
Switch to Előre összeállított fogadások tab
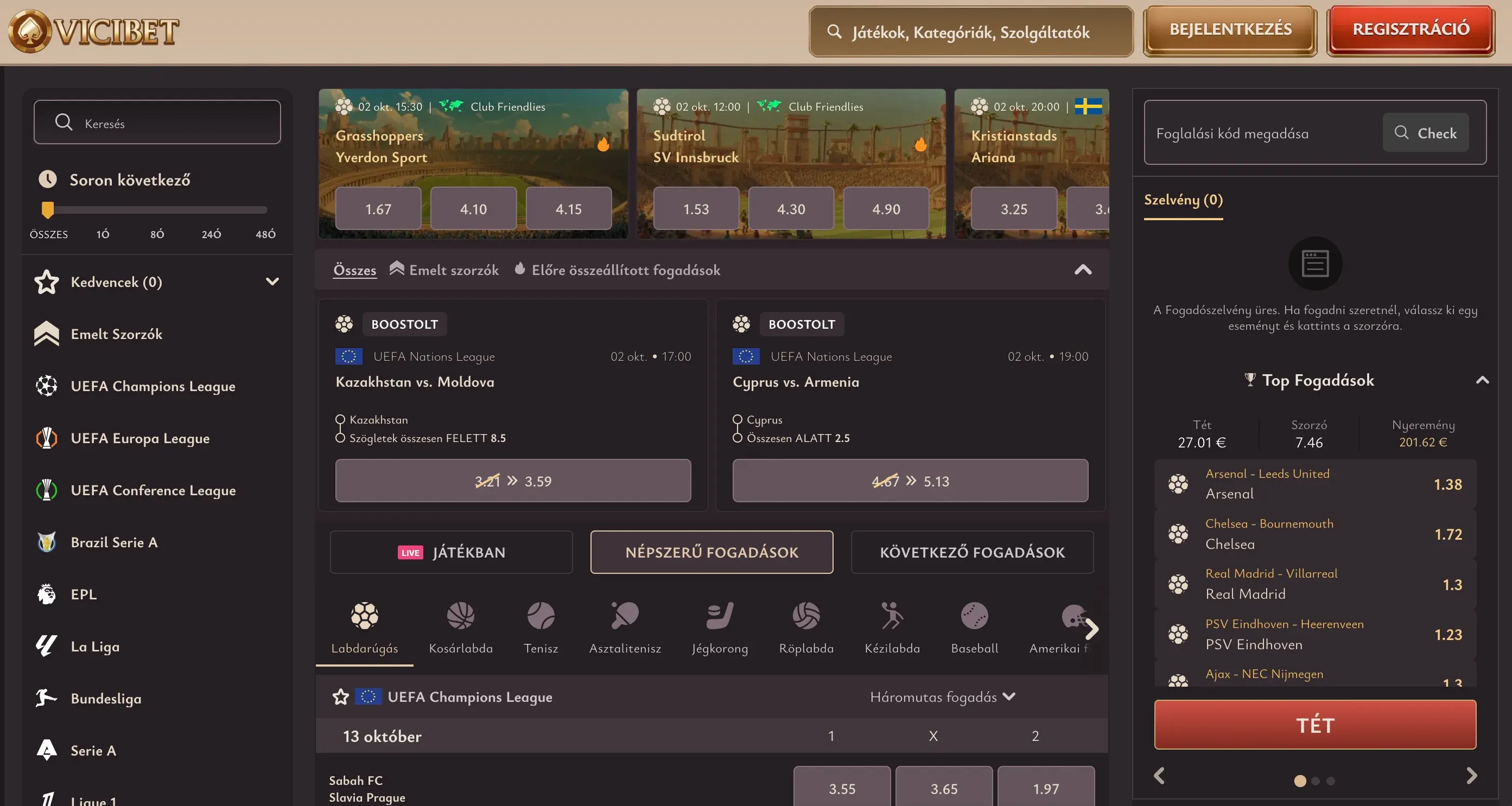(617, 270)
